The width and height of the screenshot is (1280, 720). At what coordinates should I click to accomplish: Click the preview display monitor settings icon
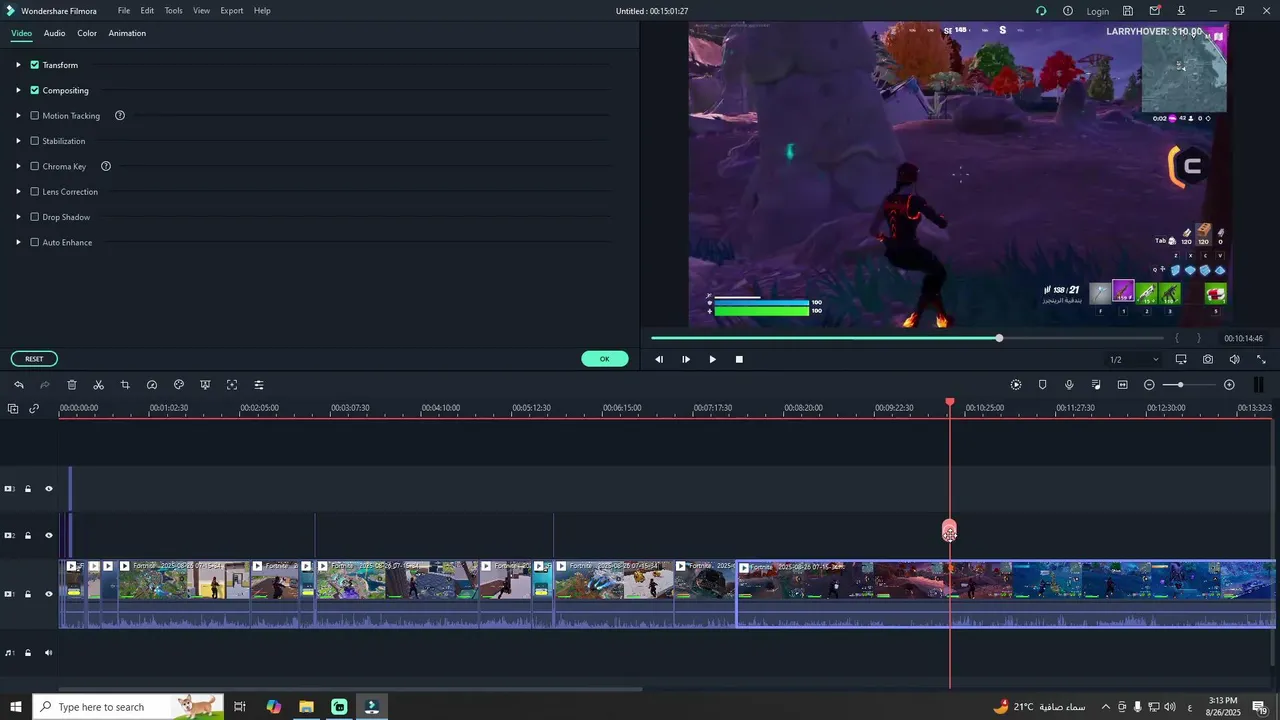tap(1181, 359)
